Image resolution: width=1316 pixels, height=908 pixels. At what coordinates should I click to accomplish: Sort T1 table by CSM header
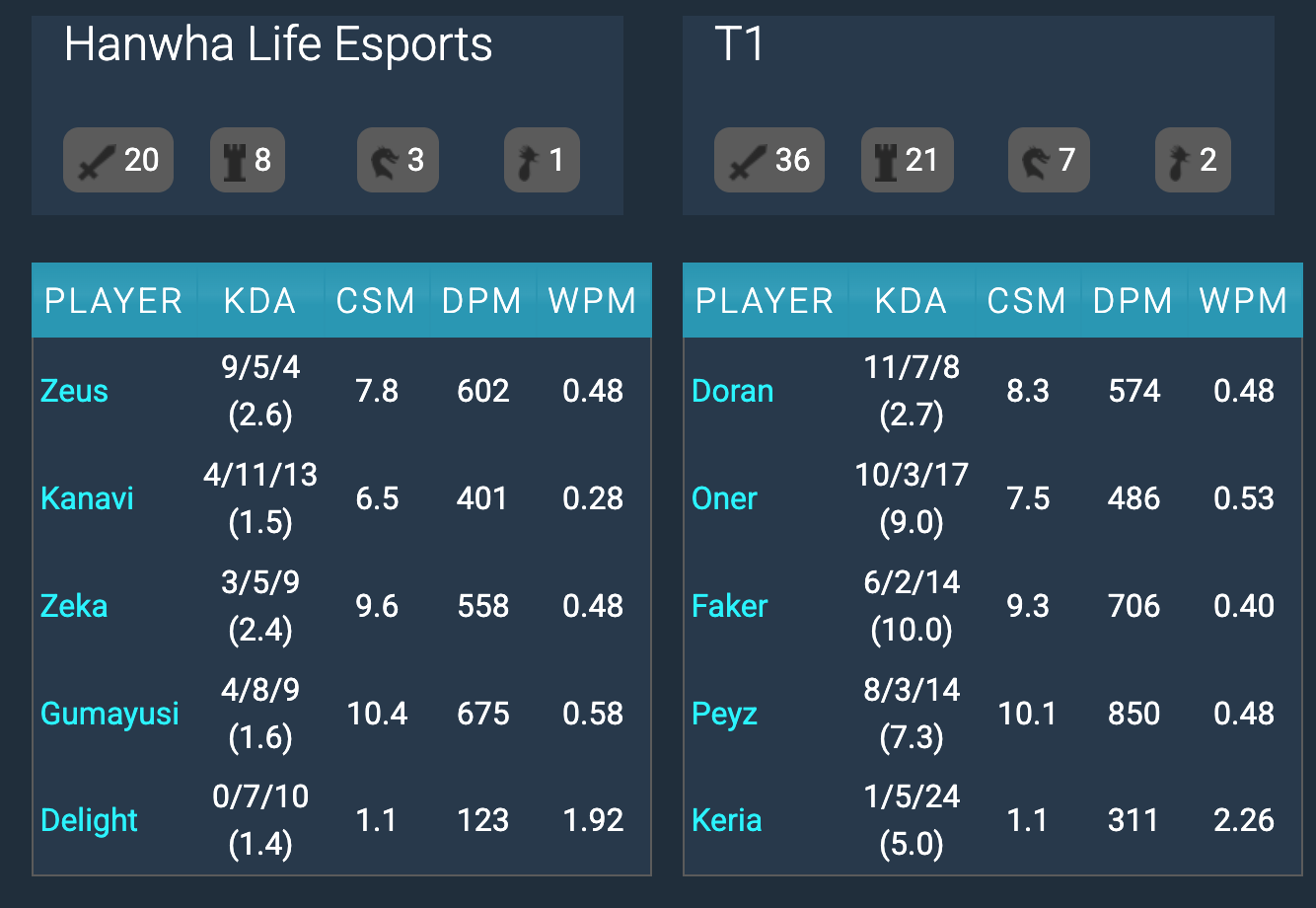(1026, 301)
